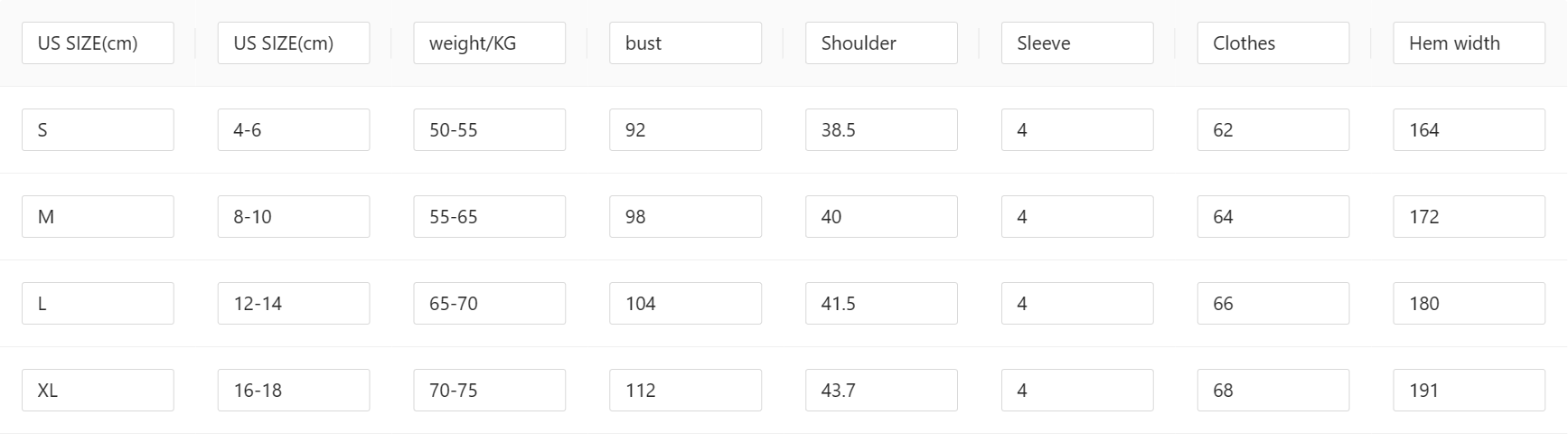Viewport: 1568px width, 434px height.
Task: Click the shoulder value 43.7 field
Action: point(881,391)
